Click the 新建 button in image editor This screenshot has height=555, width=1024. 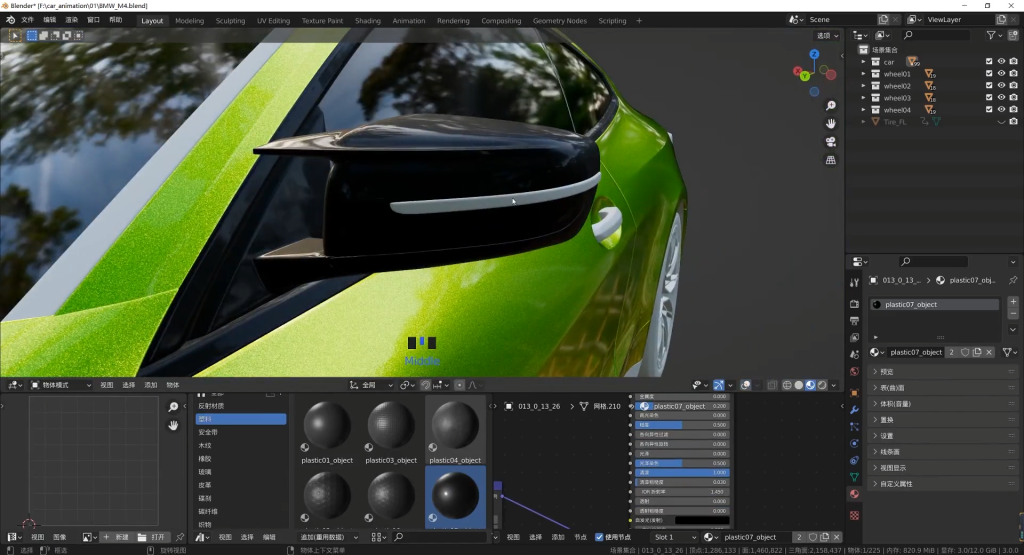(x=116, y=537)
